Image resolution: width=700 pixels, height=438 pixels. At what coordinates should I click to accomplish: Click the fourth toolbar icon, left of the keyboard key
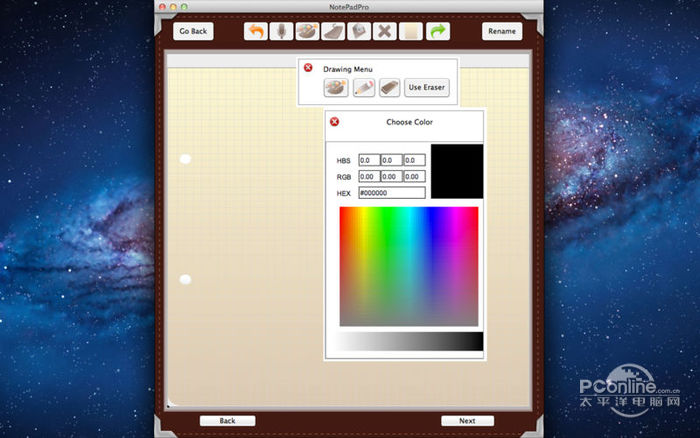[333, 31]
